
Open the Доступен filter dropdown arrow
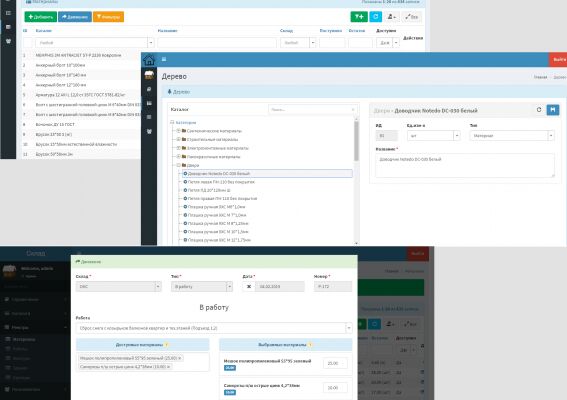[x=396, y=43]
